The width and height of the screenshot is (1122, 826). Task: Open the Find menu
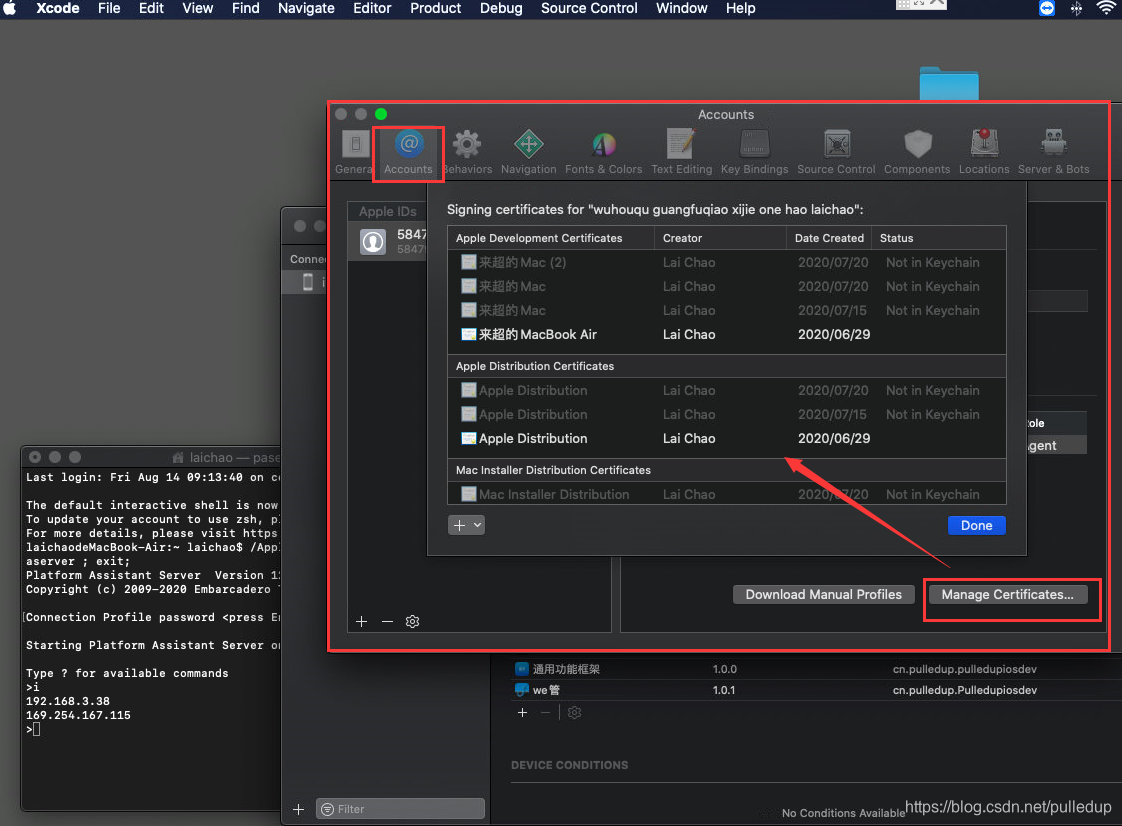coord(245,9)
